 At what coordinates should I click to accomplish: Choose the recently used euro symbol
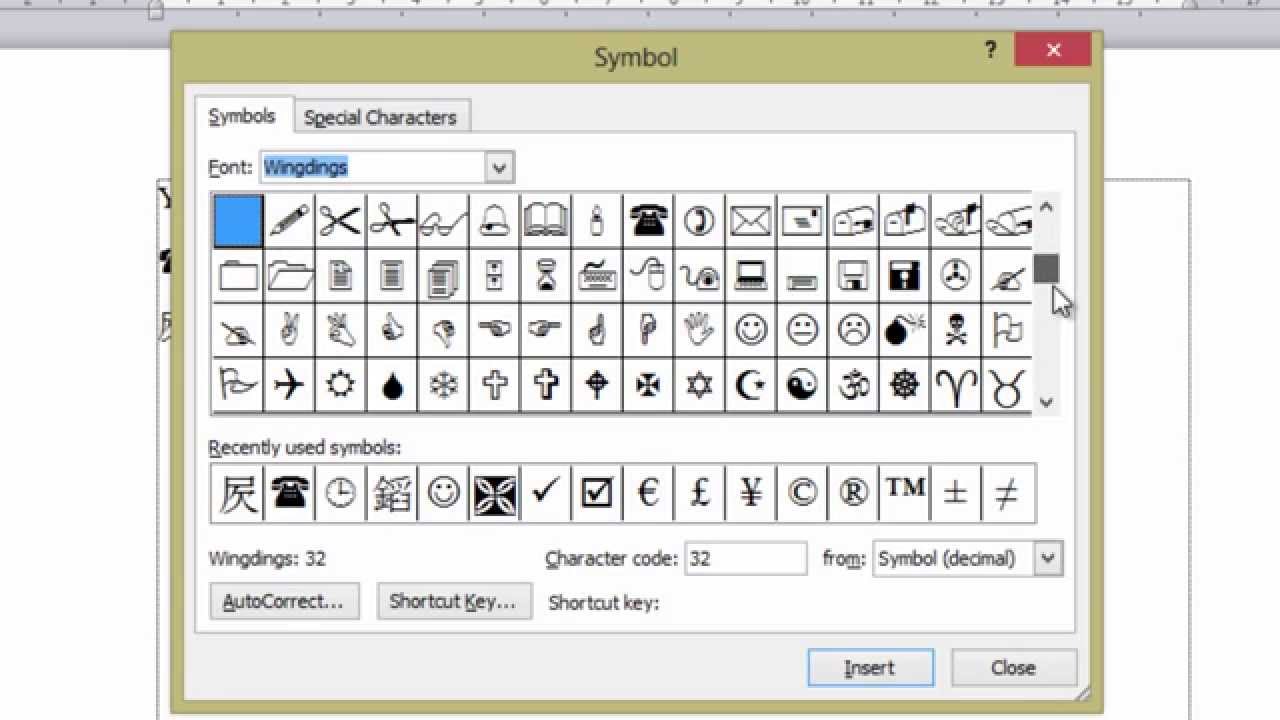pos(648,492)
